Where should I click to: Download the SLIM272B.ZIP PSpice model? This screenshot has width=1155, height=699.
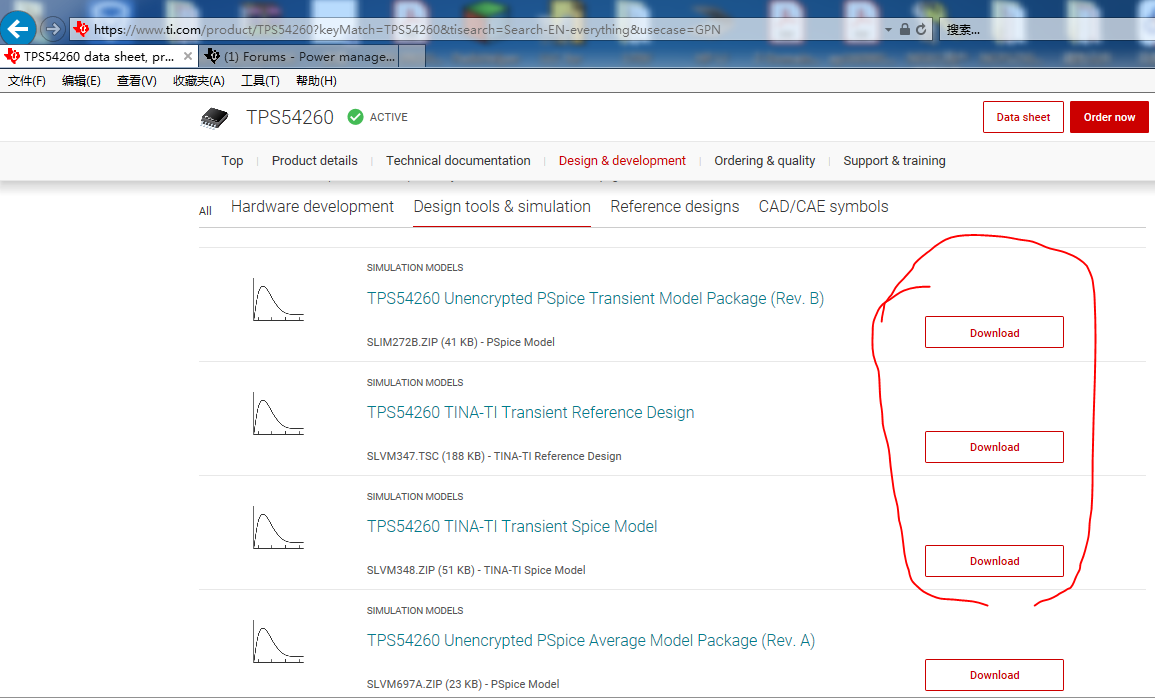point(994,332)
